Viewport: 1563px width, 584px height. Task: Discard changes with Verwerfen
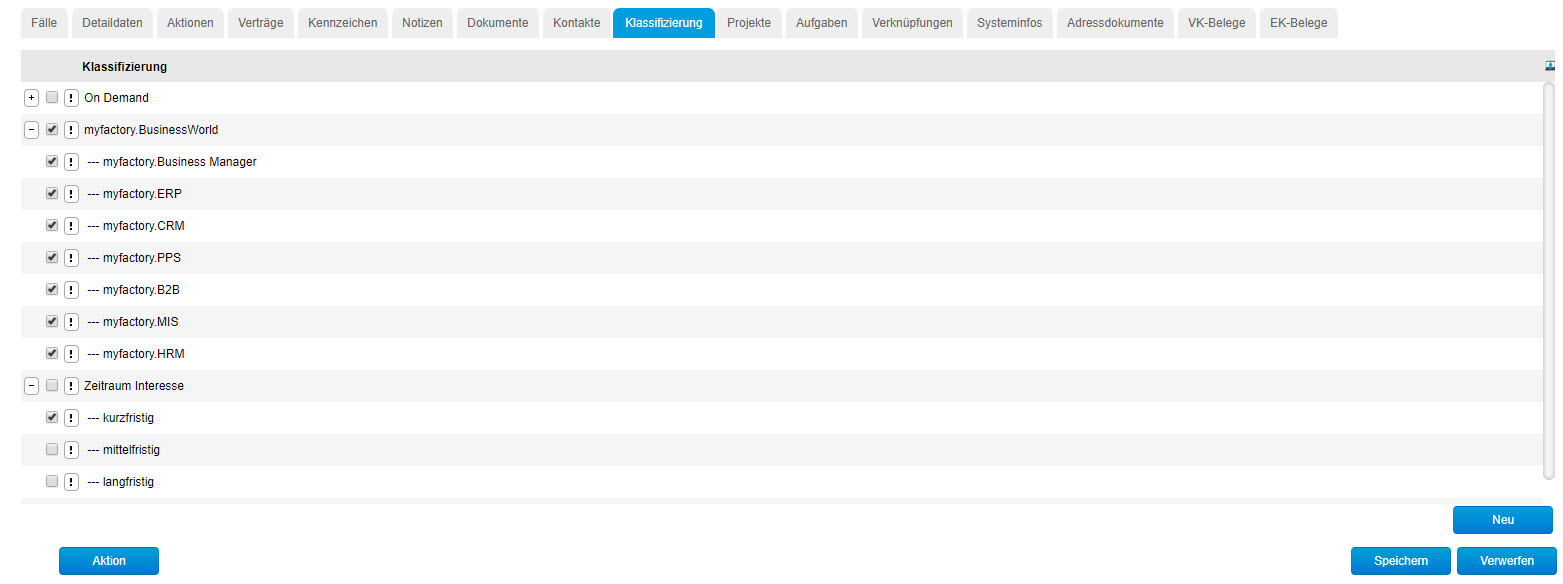(x=1507, y=561)
